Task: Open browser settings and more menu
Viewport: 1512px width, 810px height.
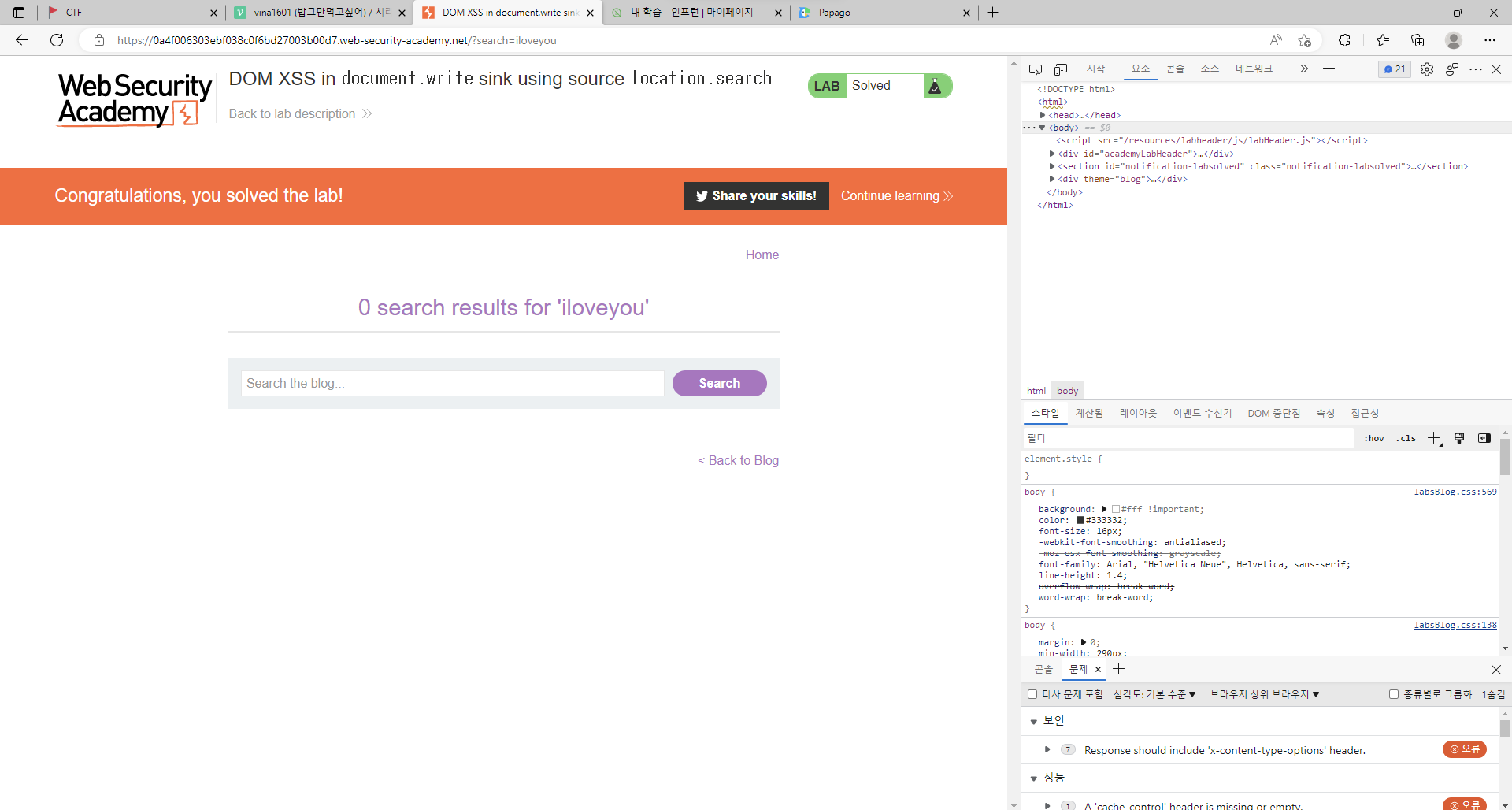Action: (1490, 40)
